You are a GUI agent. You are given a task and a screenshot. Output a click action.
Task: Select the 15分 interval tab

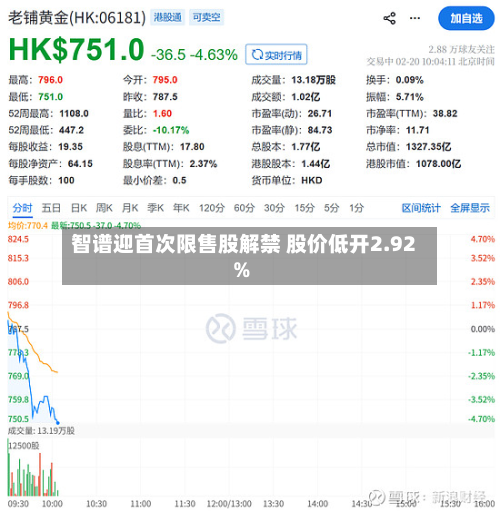[x=304, y=208]
